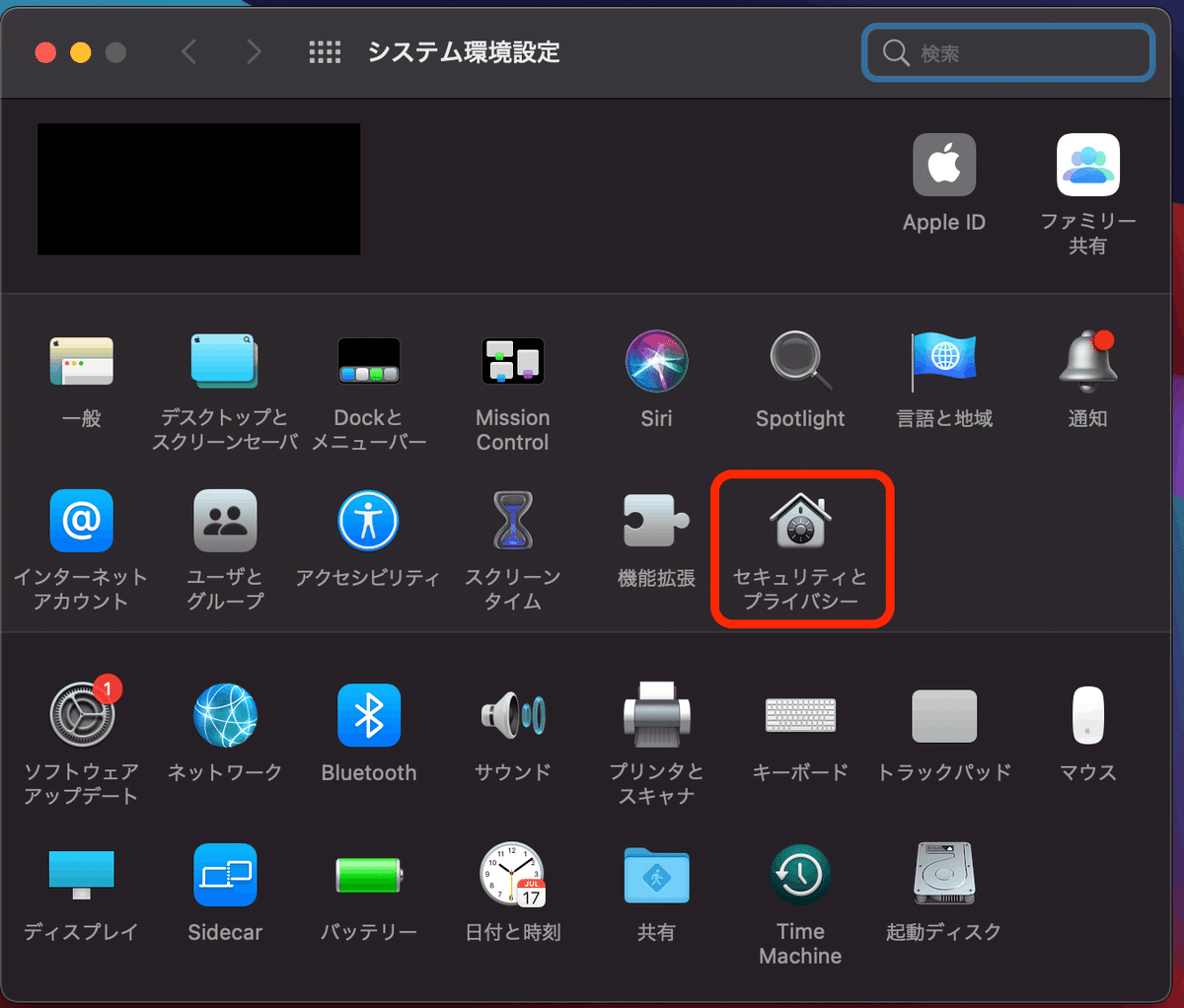This screenshot has height=1008, width=1184.
Task: Open the Apple ID preferences
Action: click(944, 165)
